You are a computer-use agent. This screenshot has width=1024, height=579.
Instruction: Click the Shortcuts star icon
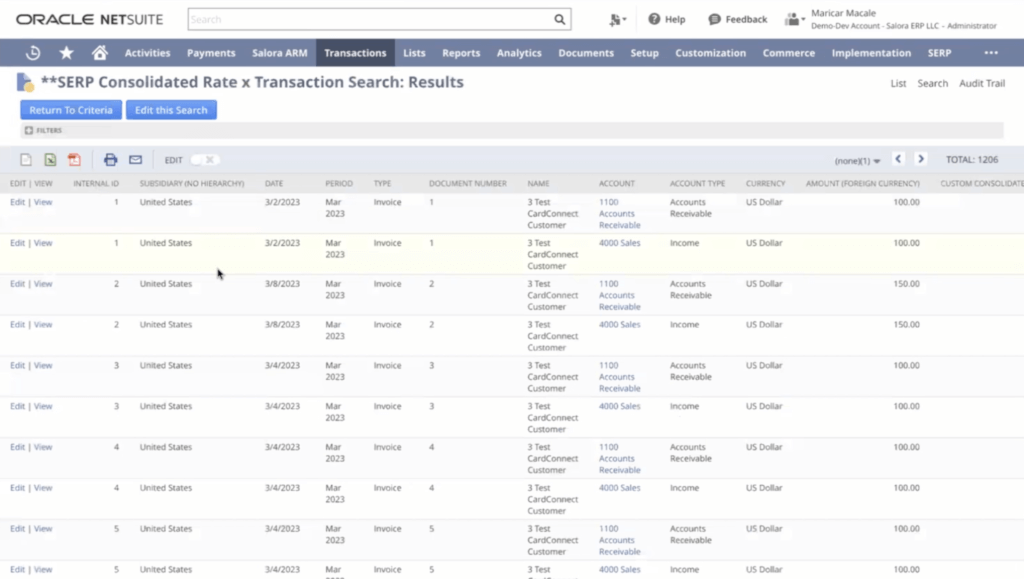point(66,53)
